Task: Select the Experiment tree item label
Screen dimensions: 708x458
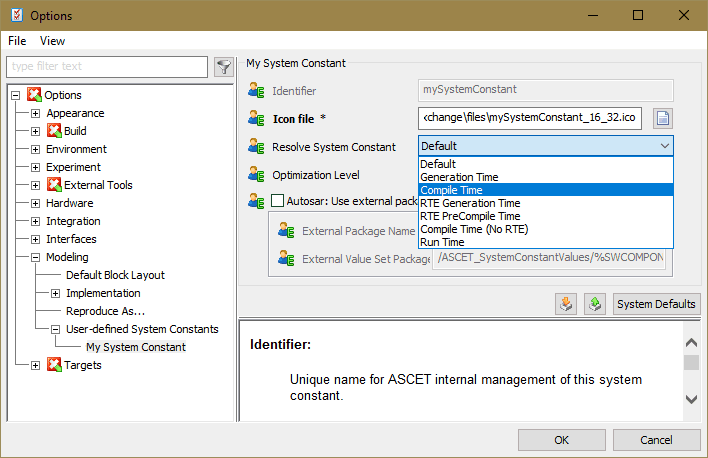Action: pos(73,167)
